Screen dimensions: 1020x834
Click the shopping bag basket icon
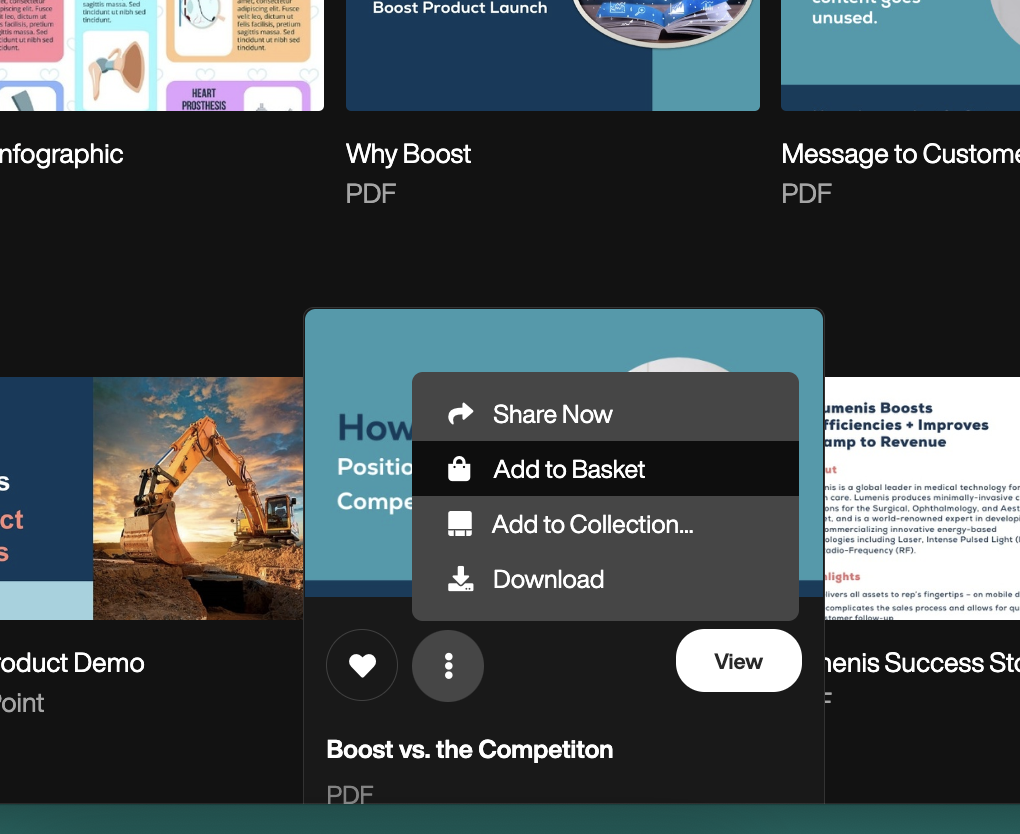459,469
